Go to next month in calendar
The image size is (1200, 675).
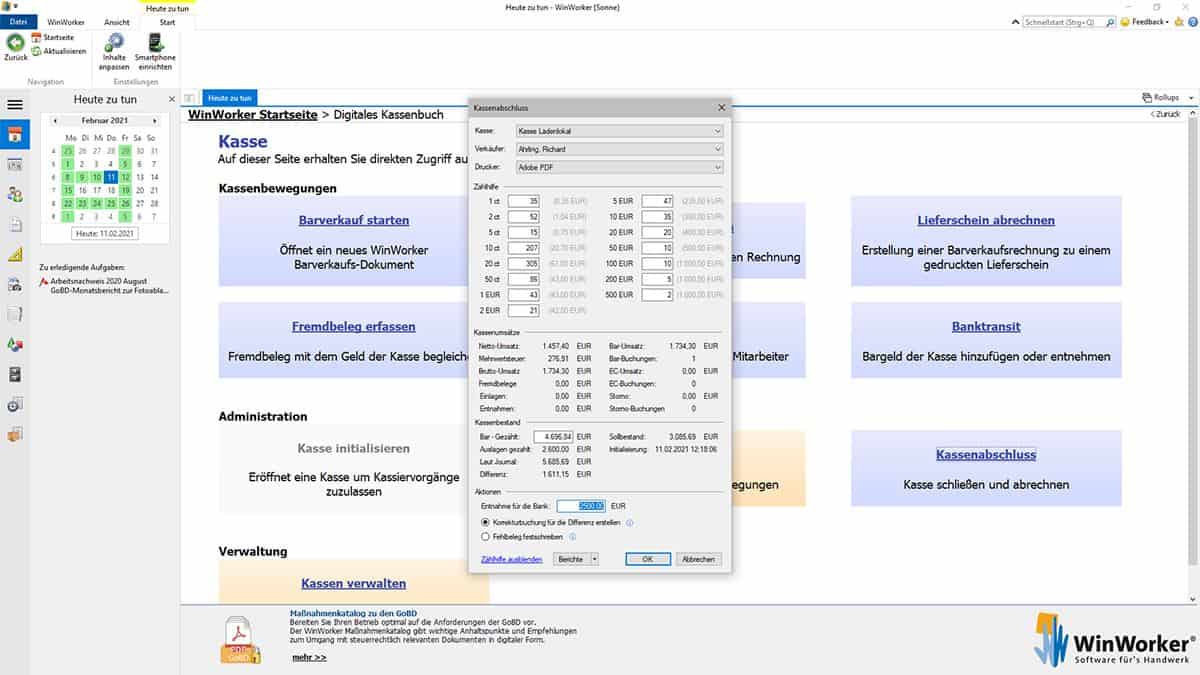pyautogui.click(x=155, y=120)
